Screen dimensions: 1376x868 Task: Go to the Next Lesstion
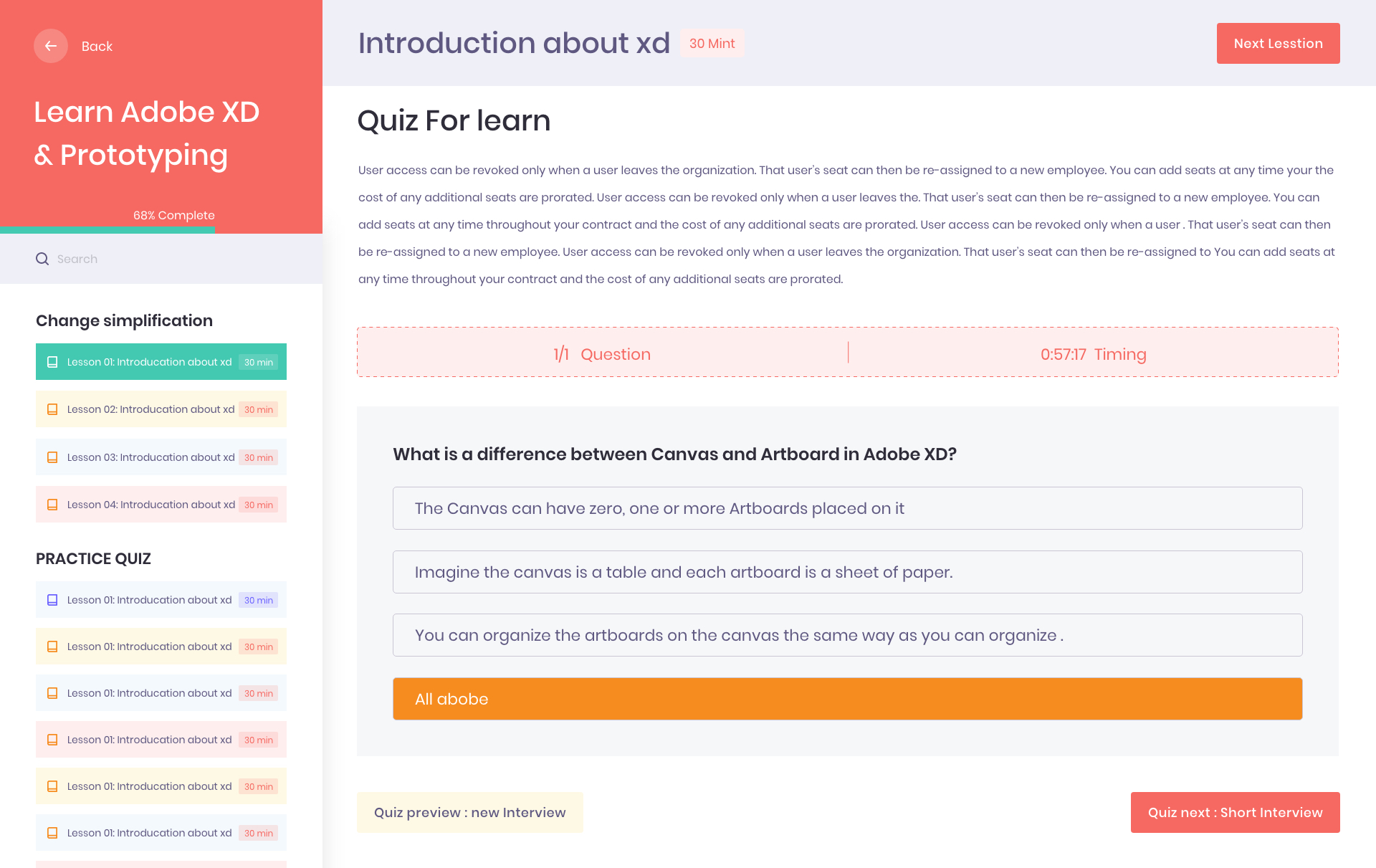[x=1279, y=44]
